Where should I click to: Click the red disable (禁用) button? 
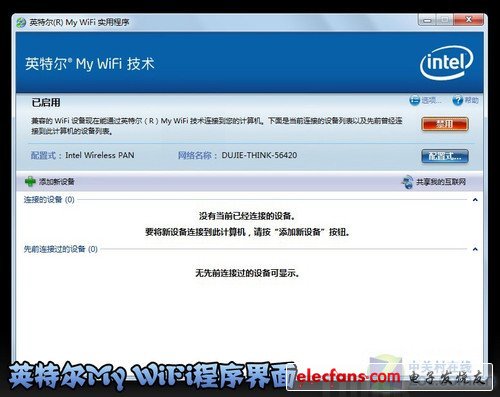[x=445, y=124]
